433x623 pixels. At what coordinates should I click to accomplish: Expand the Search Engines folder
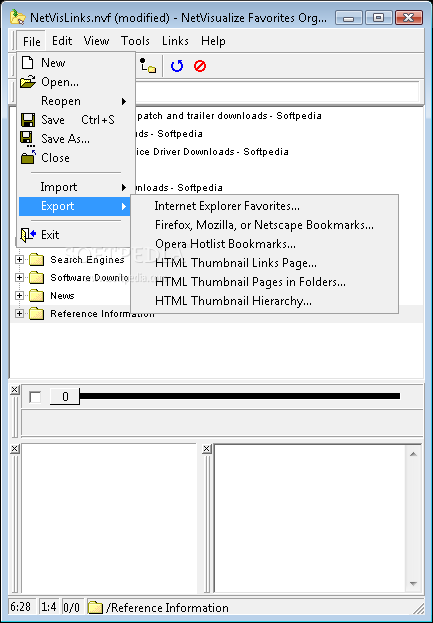tap(19, 259)
